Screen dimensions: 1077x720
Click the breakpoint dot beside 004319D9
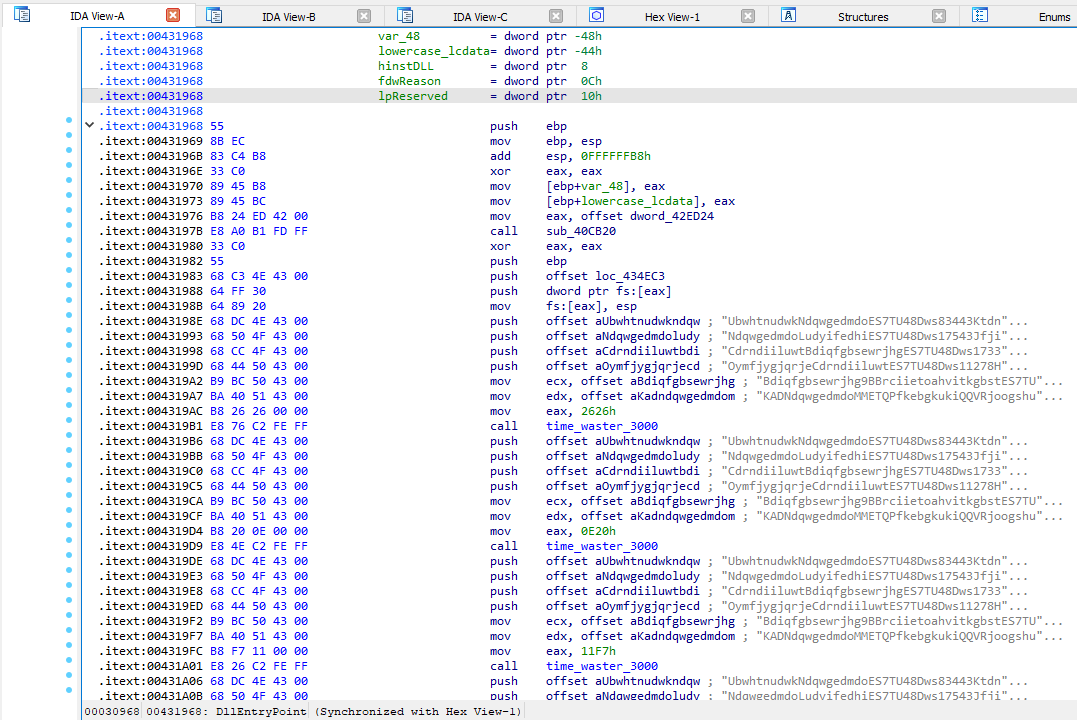pyautogui.click(x=69, y=540)
